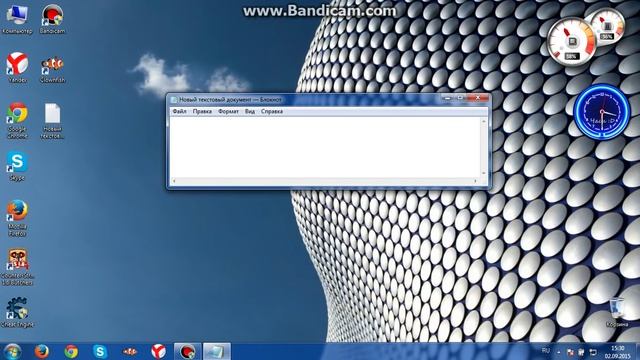This screenshot has width=640, height=360.
Task: Click the horizontal scrollbar right arrow in Notepad
Action: [476, 181]
